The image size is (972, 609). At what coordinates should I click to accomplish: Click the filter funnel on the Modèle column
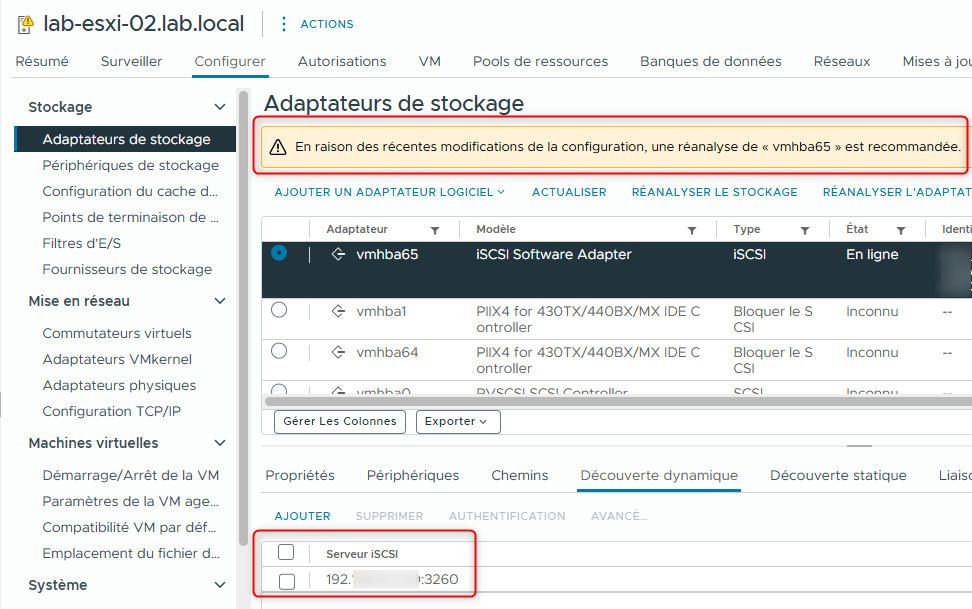pos(691,229)
